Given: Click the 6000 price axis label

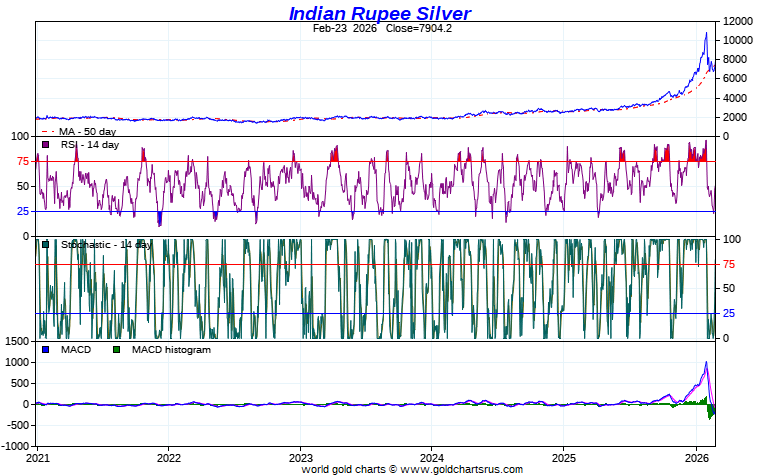Looking at the screenshot, I should click(x=735, y=79).
